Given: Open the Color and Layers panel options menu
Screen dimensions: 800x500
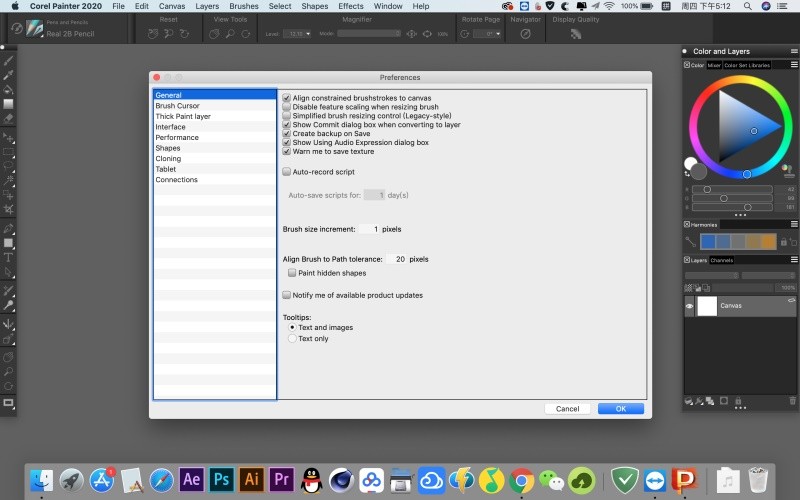Looking at the screenshot, I should [x=794, y=51].
